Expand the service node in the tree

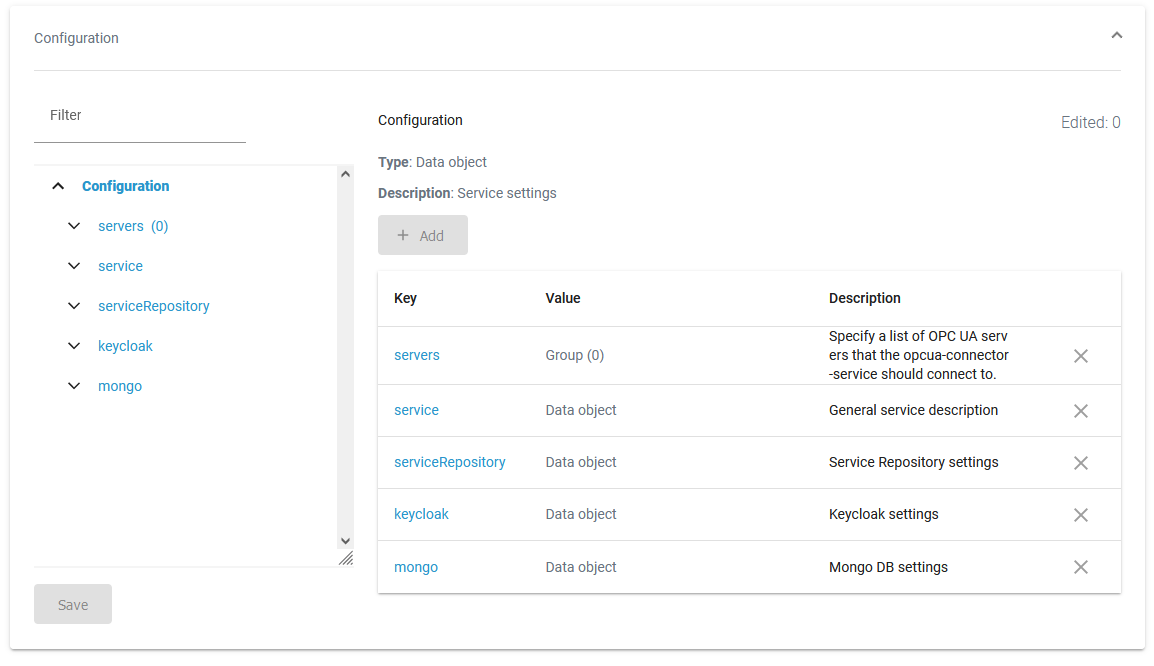click(73, 265)
